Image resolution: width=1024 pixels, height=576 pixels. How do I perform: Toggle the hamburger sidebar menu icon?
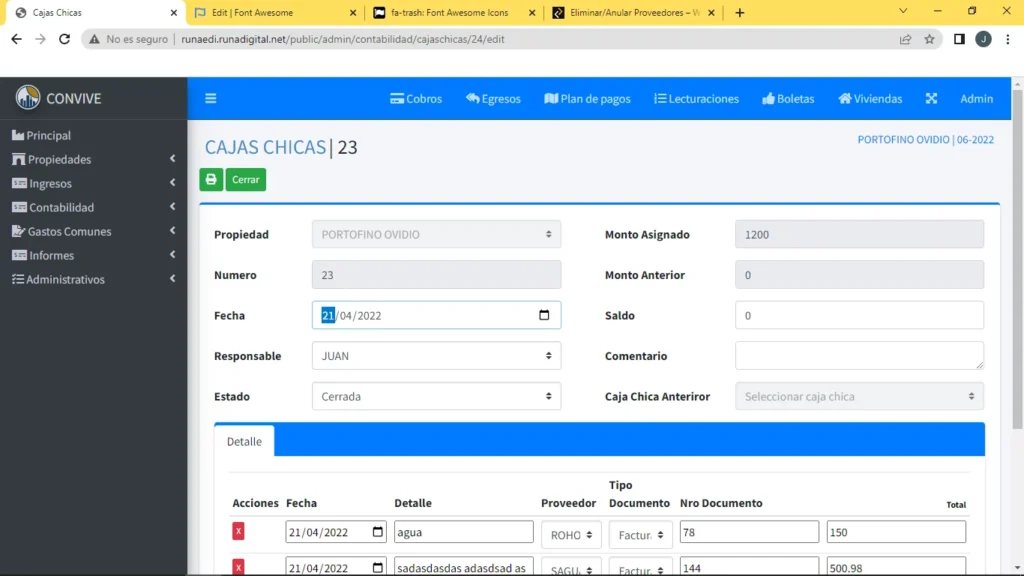(x=211, y=99)
